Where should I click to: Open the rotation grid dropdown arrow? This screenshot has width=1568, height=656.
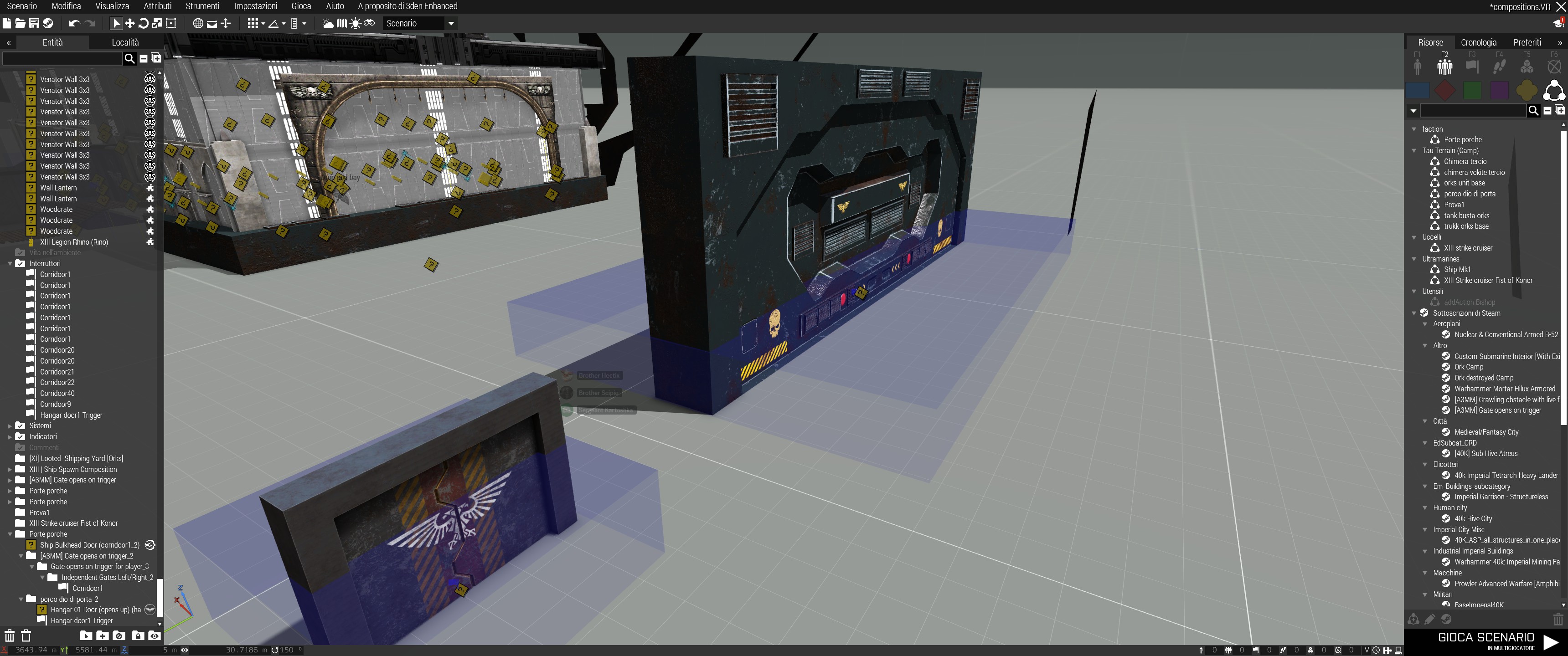point(284,24)
